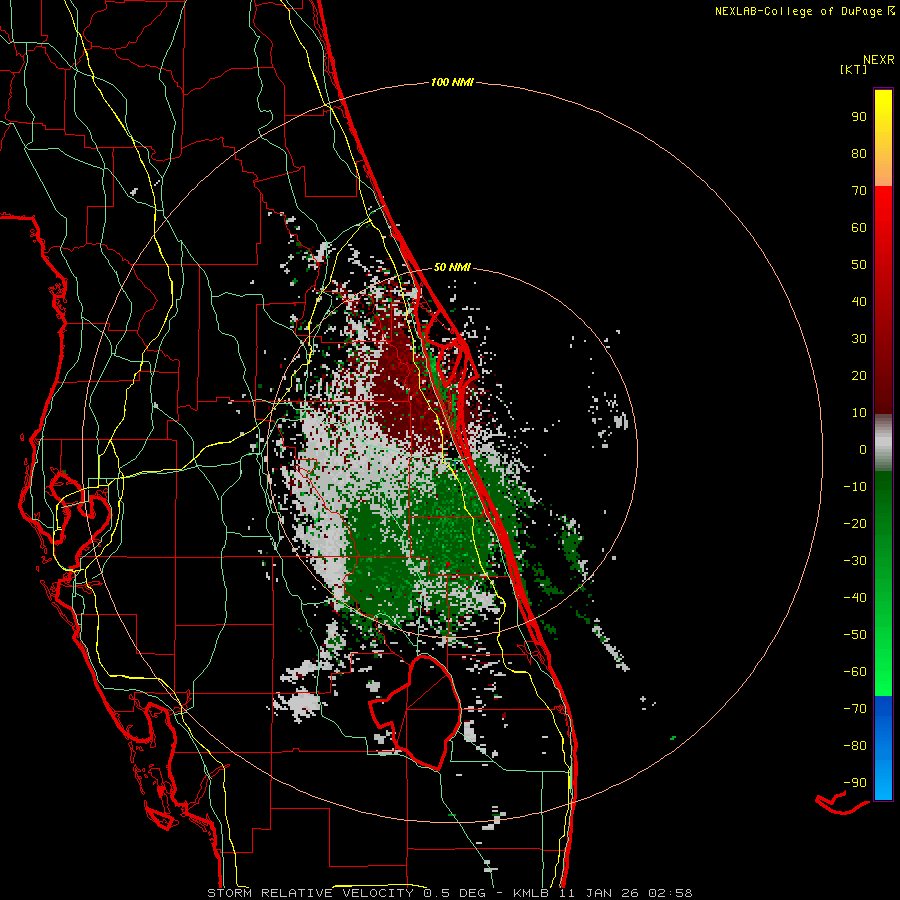Select the 90 value on the velocity legend
900x900 pixels.
tap(859, 117)
